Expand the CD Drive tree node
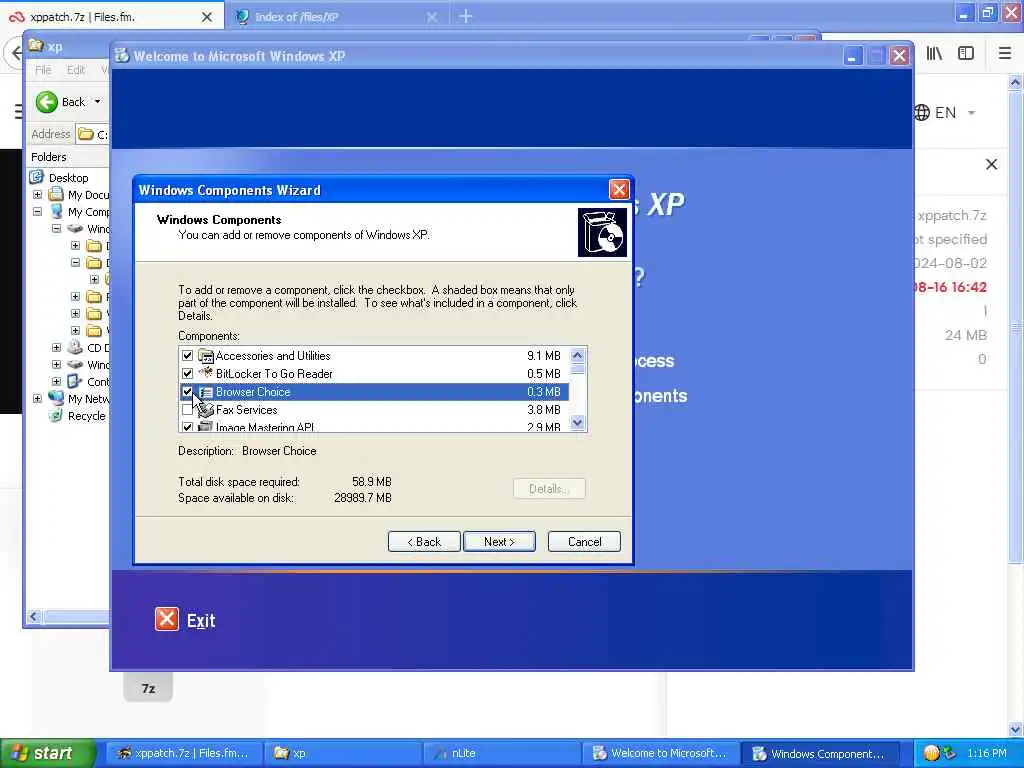 pos(56,347)
